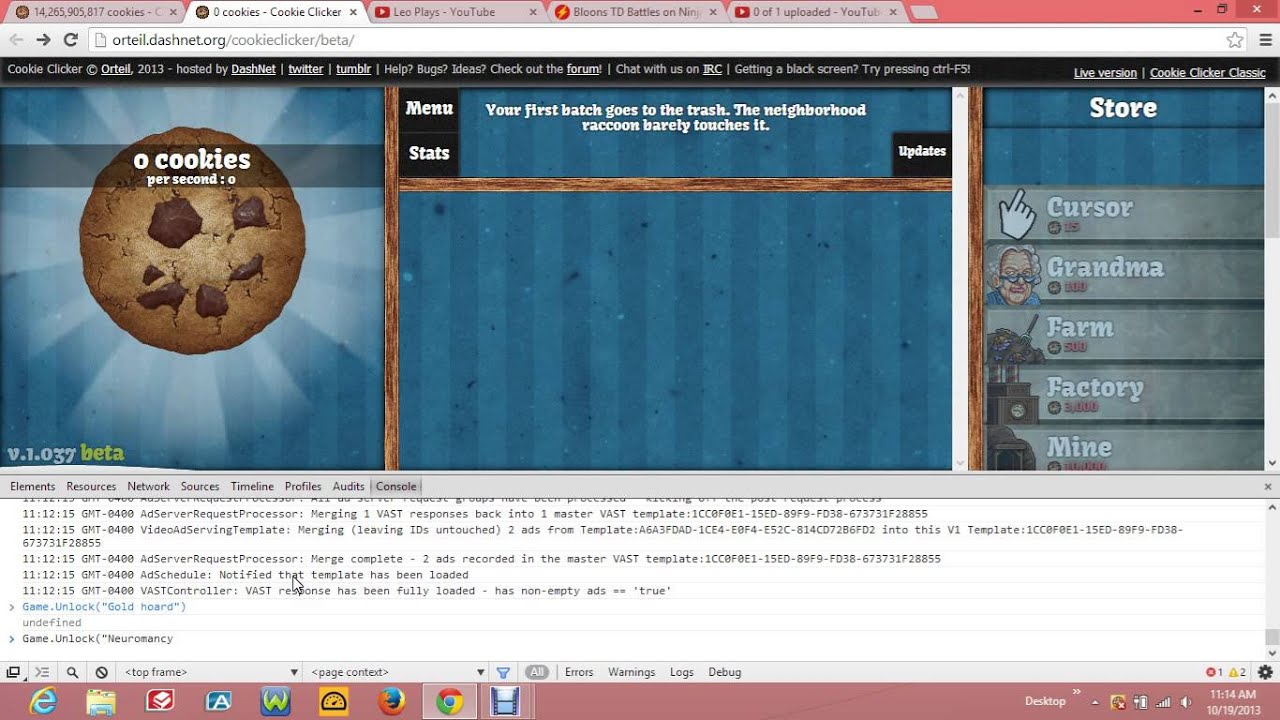Click the red error count indicator
Viewport: 1280px width, 720px height.
point(1214,672)
